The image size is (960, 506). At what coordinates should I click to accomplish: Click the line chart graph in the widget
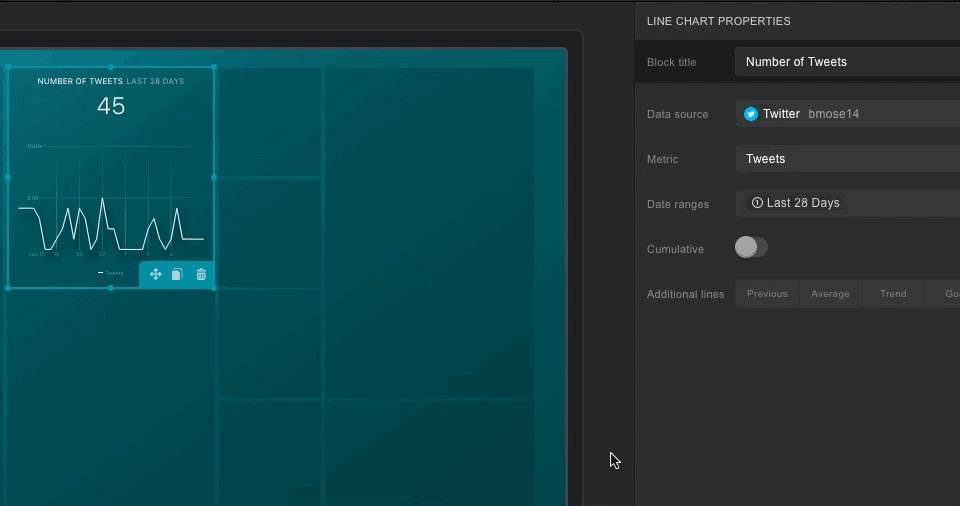pos(110,225)
